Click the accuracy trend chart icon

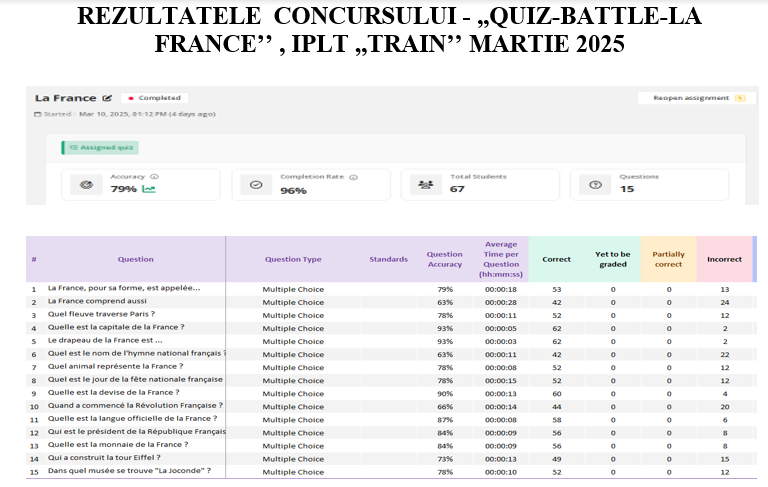149,188
